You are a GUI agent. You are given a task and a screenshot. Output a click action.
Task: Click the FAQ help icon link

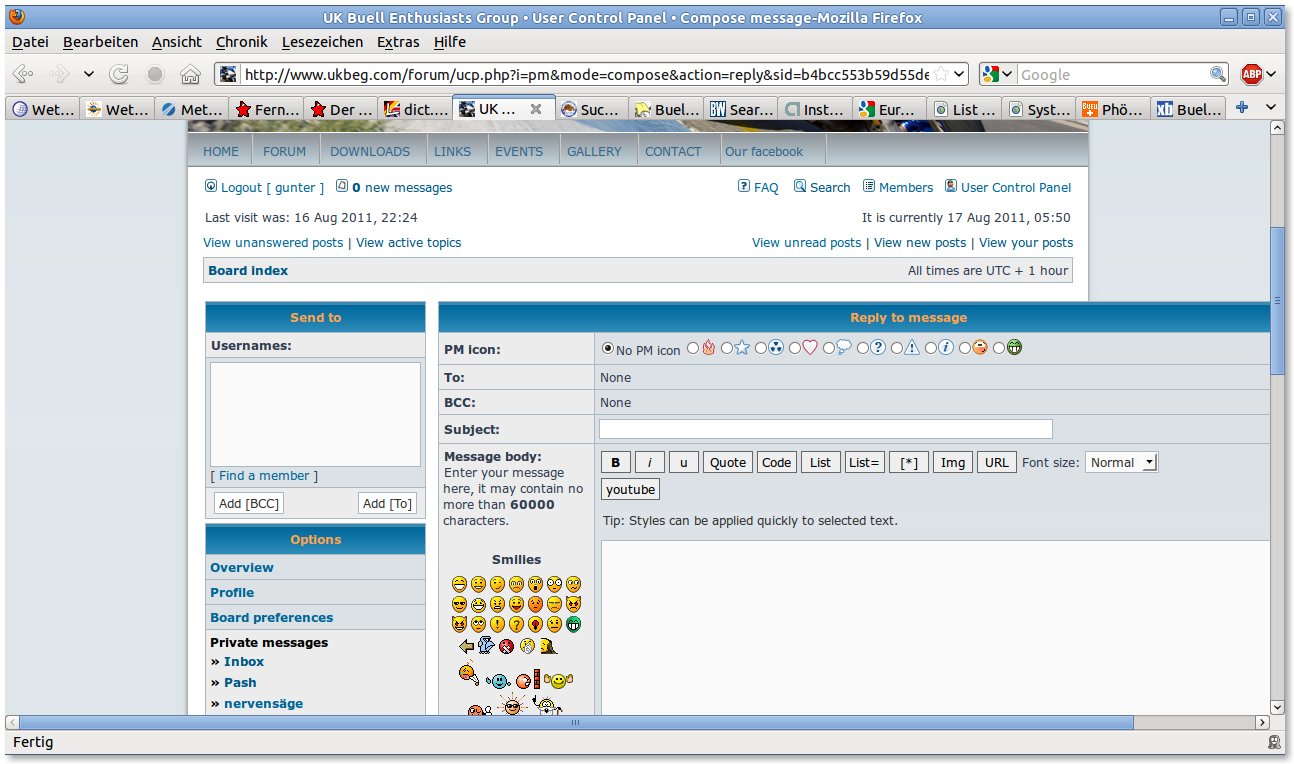point(758,187)
